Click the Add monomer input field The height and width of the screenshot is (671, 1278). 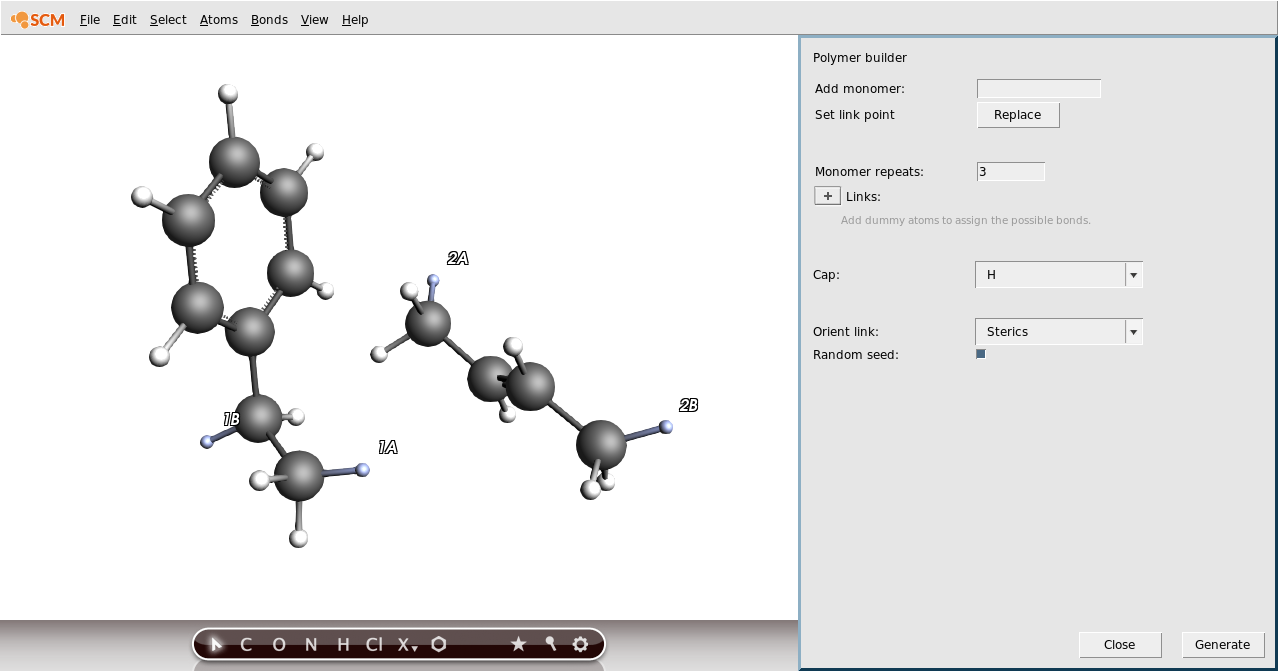coord(1038,88)
